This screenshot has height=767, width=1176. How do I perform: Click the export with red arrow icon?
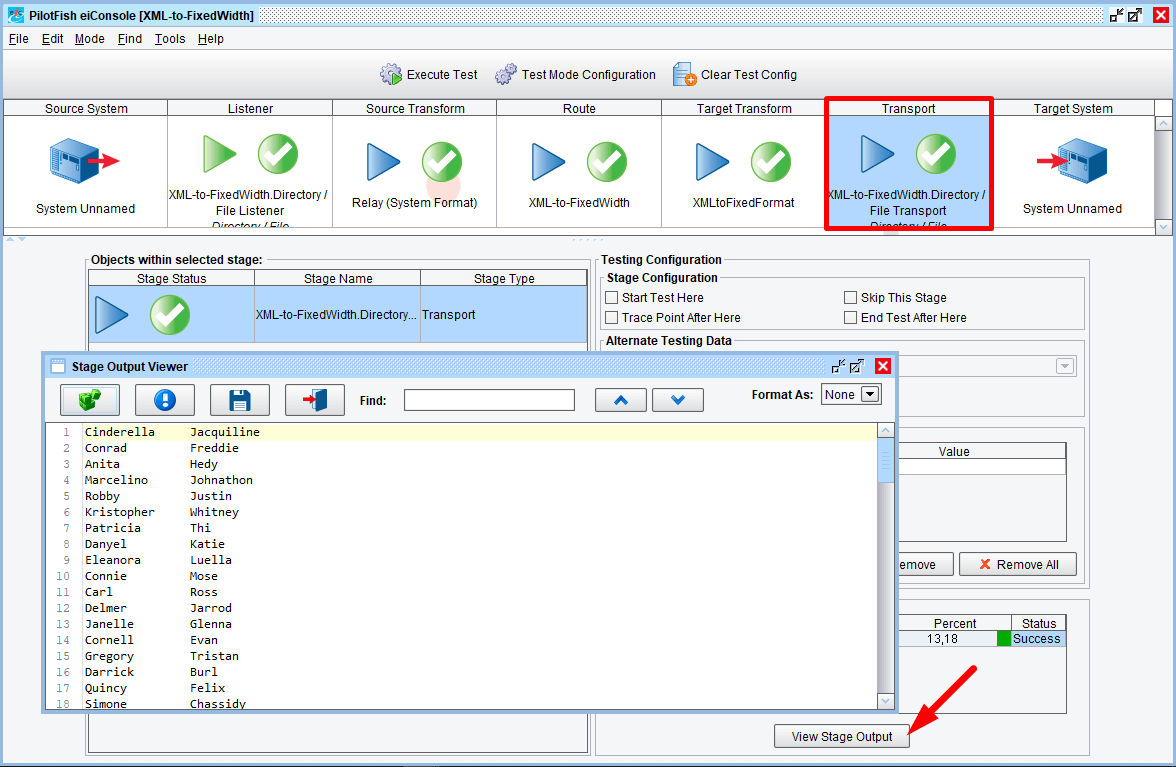coord(315,400)
